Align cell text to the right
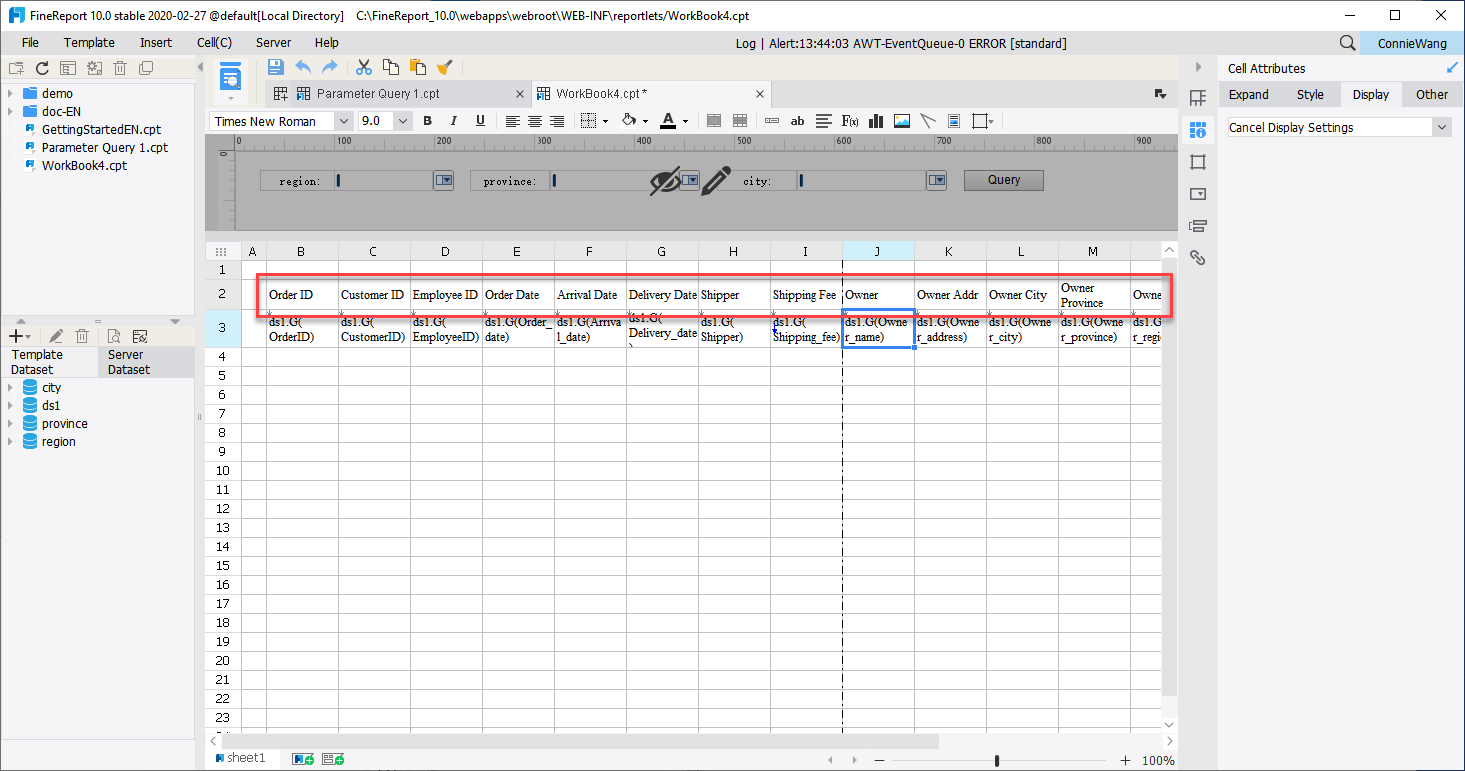 click(557, 121)
